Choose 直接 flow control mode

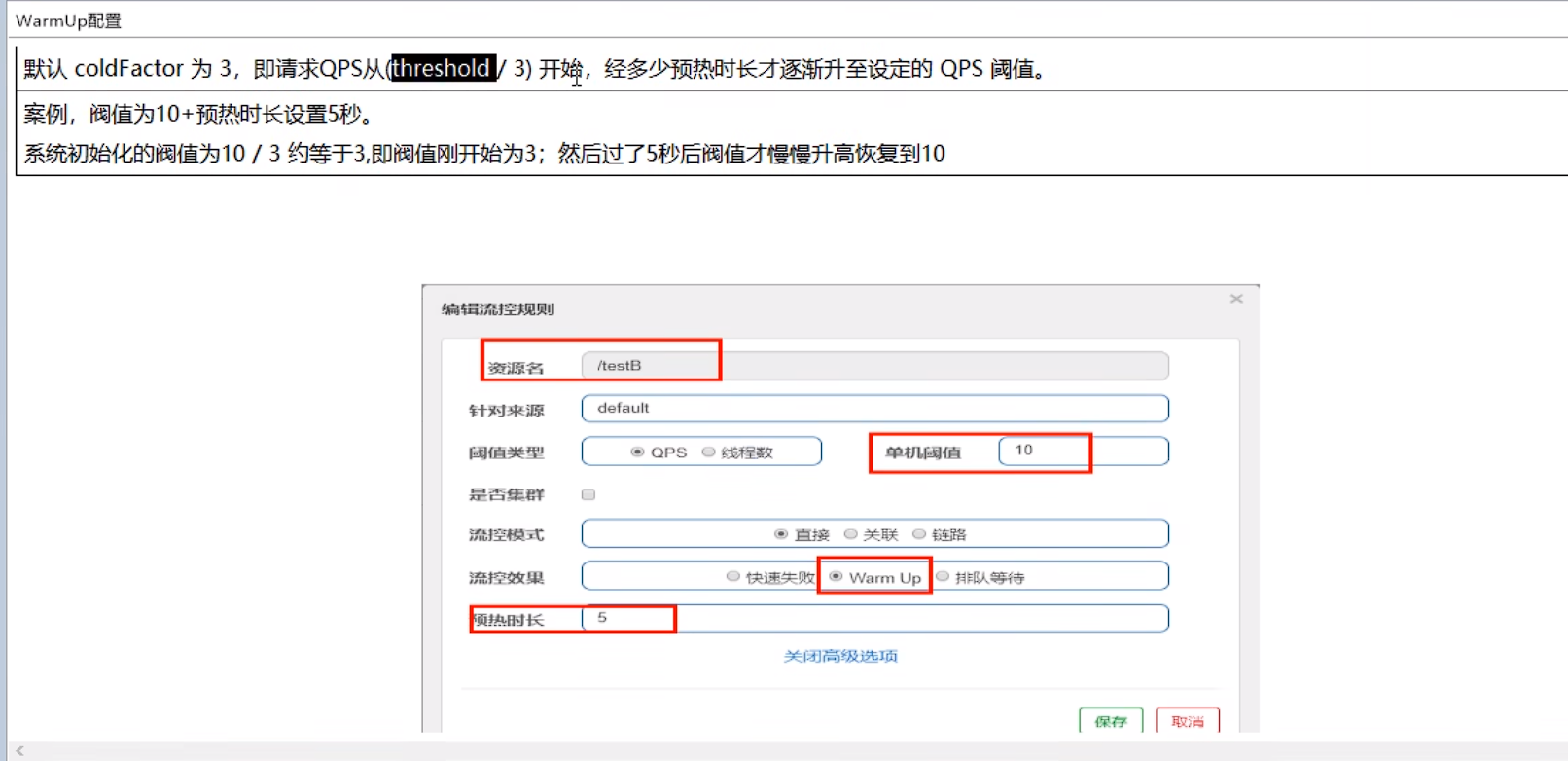[781, 534]
